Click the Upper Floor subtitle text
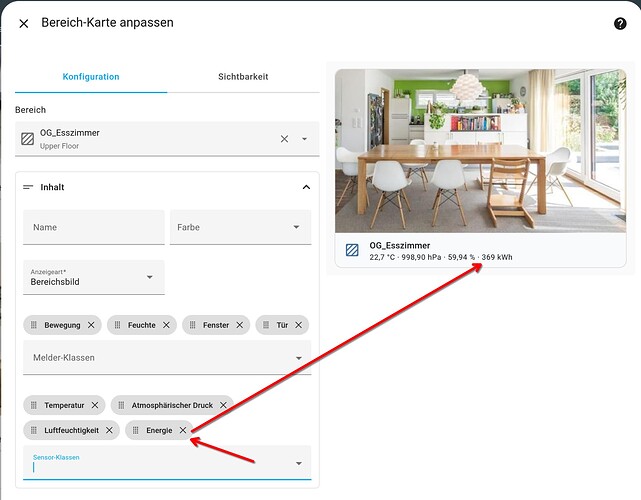Viewport: 641px width, 500px height. [x=59, y=146]
